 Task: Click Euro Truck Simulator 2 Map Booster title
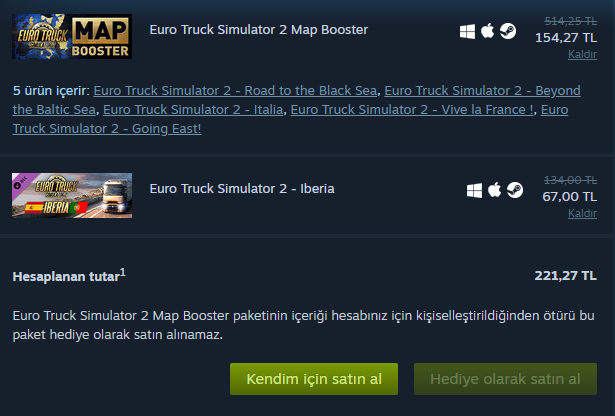coord(259,30)
